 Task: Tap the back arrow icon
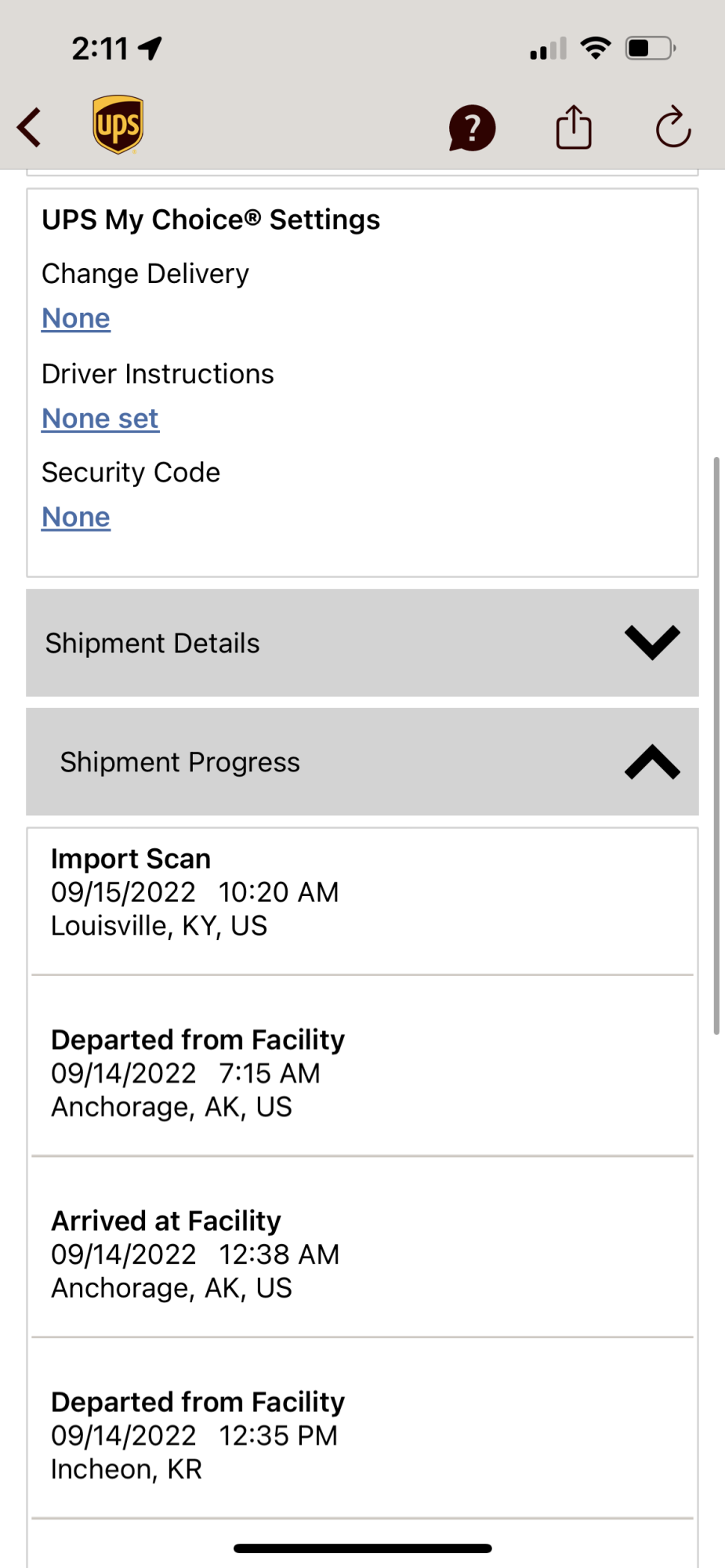(30, 127)
